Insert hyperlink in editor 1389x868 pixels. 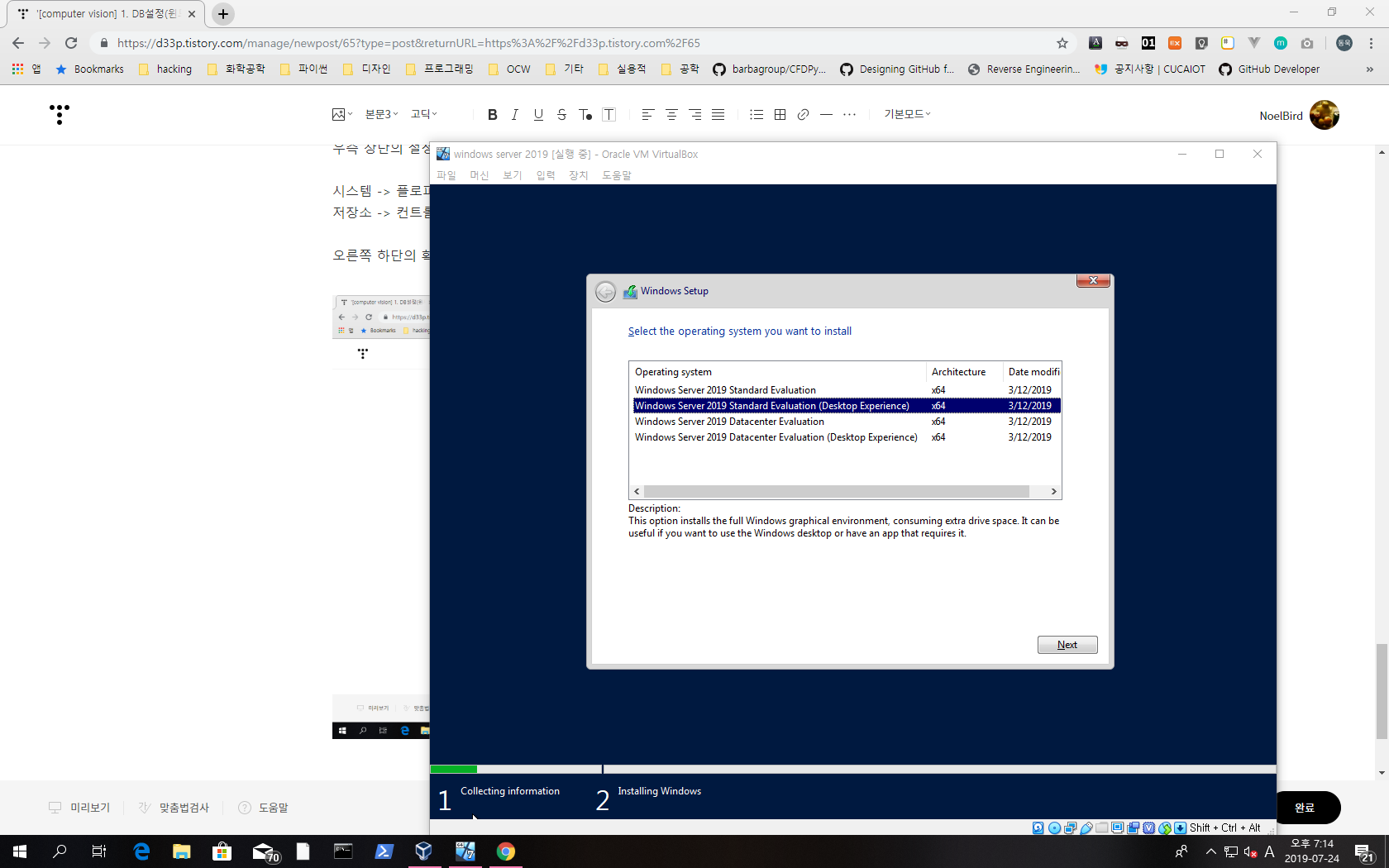tap(803, 115)
